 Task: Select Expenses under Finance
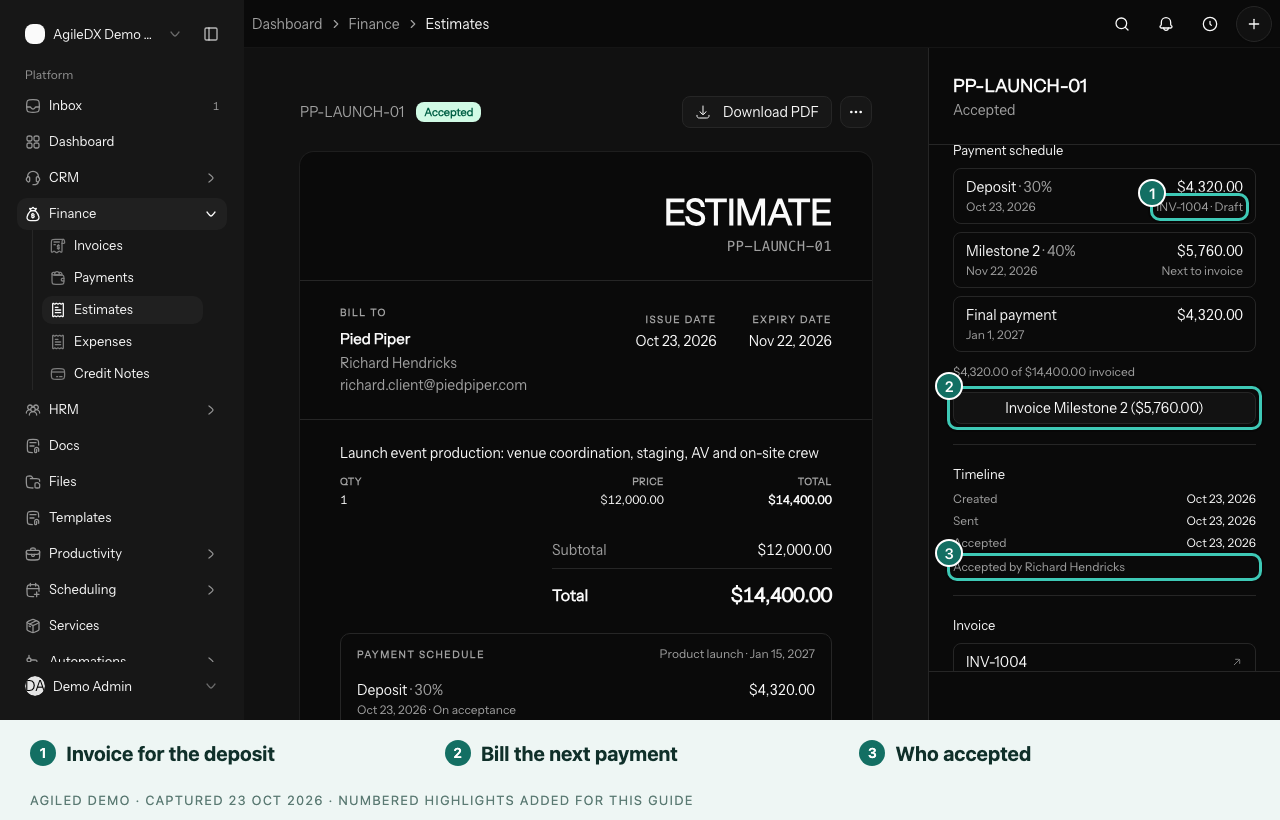point(122,342)
